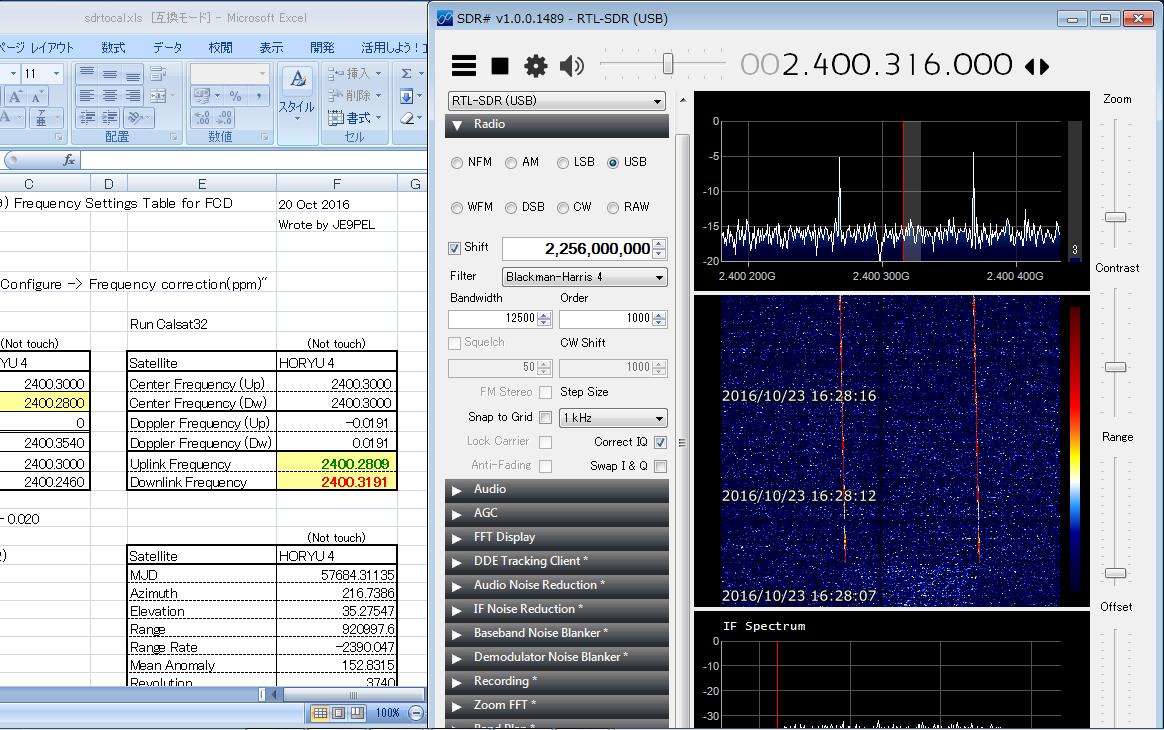This screenshot has width=1164, height=730.
Task: Open the 1 kHz step size dropdown
Action: [612, 418]
